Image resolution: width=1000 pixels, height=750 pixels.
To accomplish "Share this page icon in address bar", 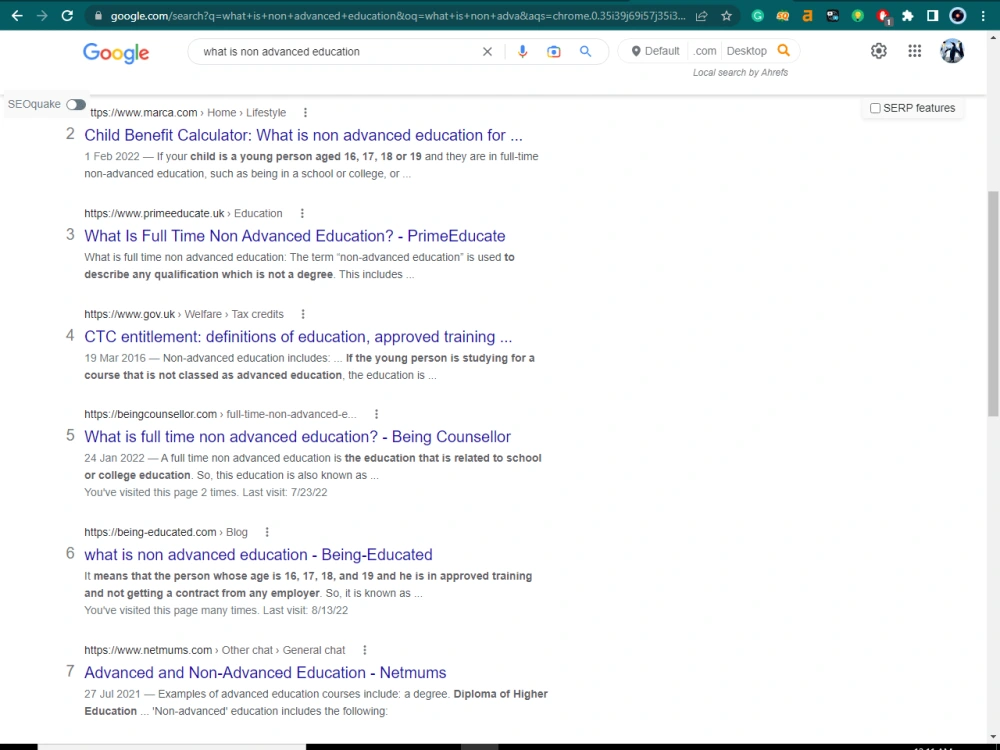I will [702, 16].
